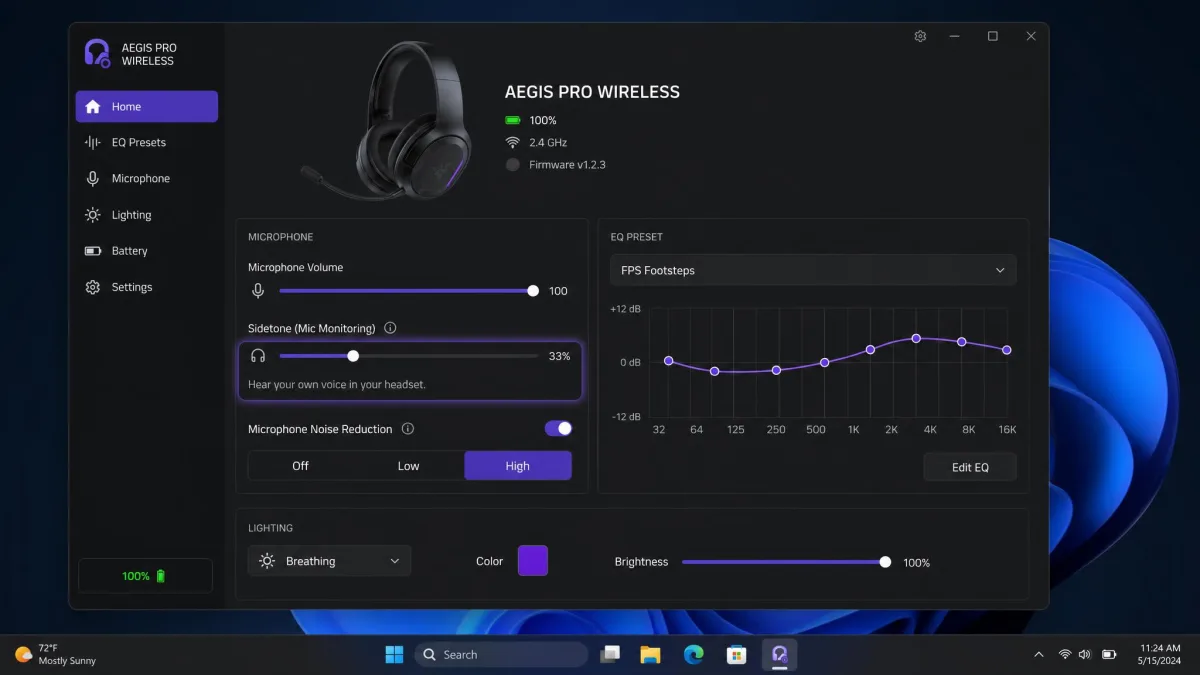The image size is (1200, 675).
Task: Set noise reduction to High
Action: click(518, 466)
